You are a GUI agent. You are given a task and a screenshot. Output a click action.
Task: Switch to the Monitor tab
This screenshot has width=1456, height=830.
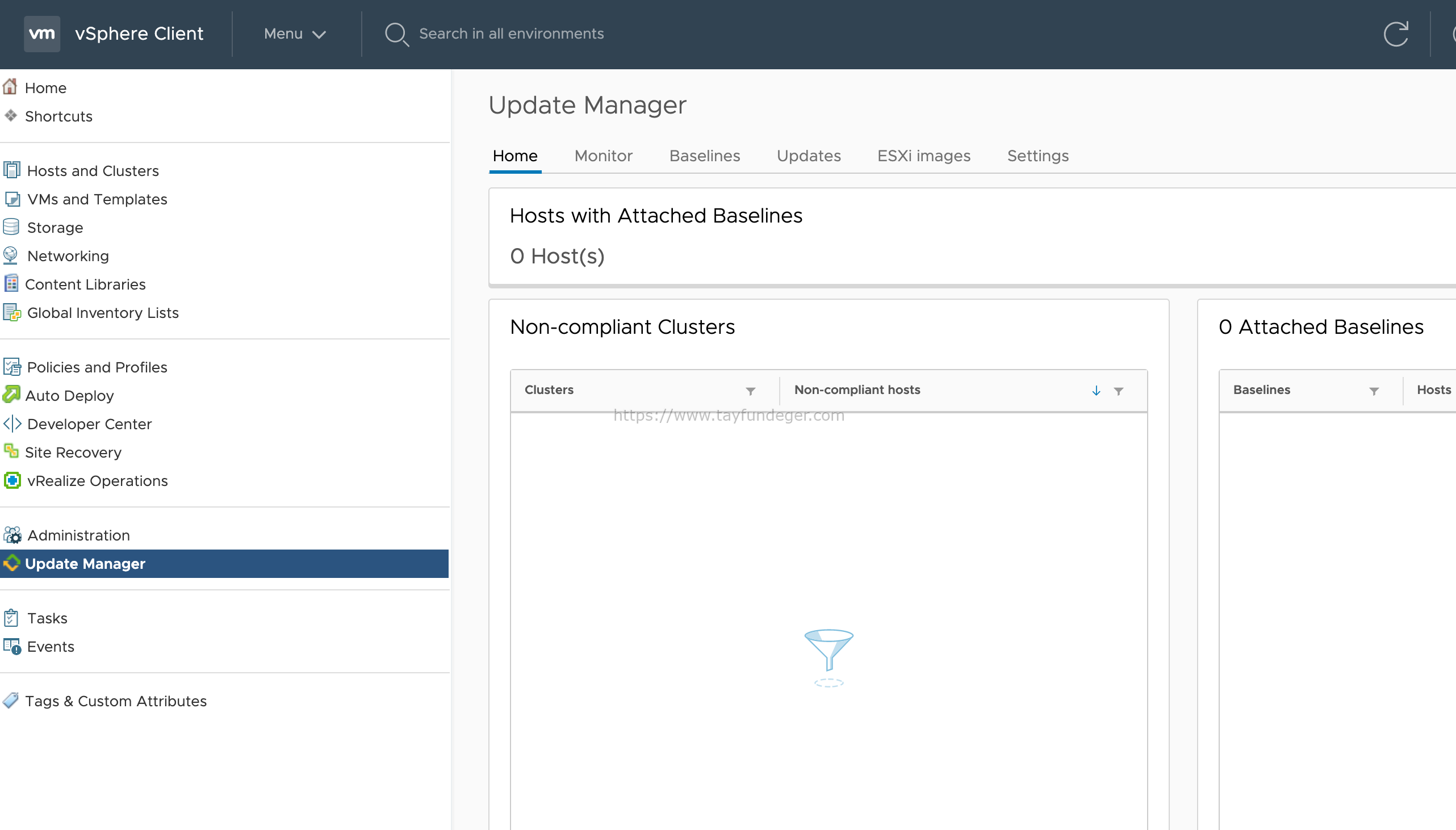[603, 156]
